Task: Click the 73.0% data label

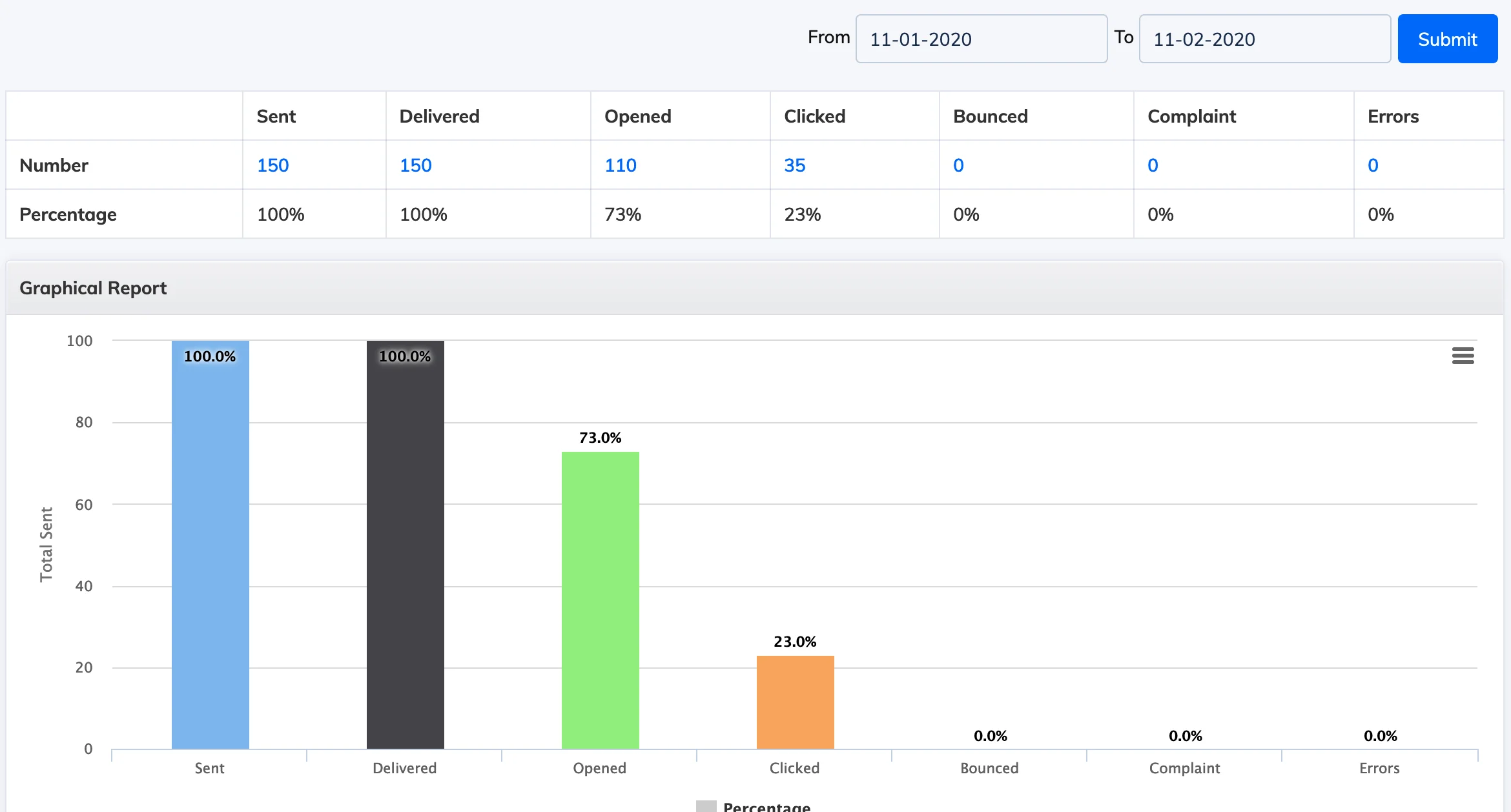Action: pyautogui.click(x=600, y=438)
